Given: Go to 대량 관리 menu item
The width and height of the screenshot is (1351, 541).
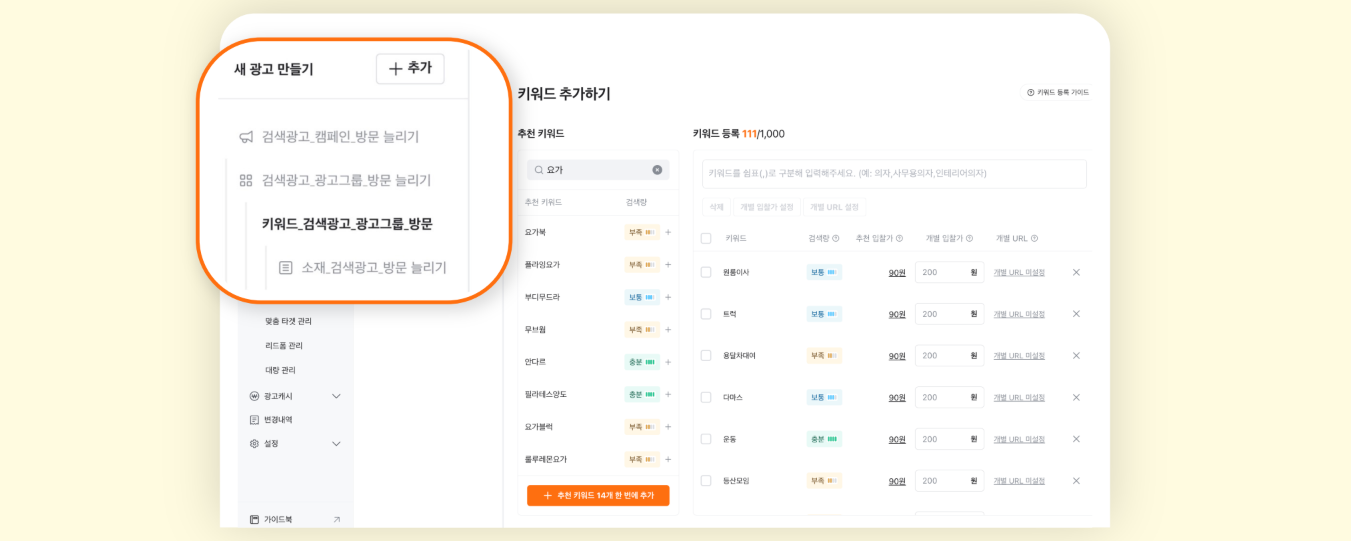Looking at the screenshot, I should point(280,370).
